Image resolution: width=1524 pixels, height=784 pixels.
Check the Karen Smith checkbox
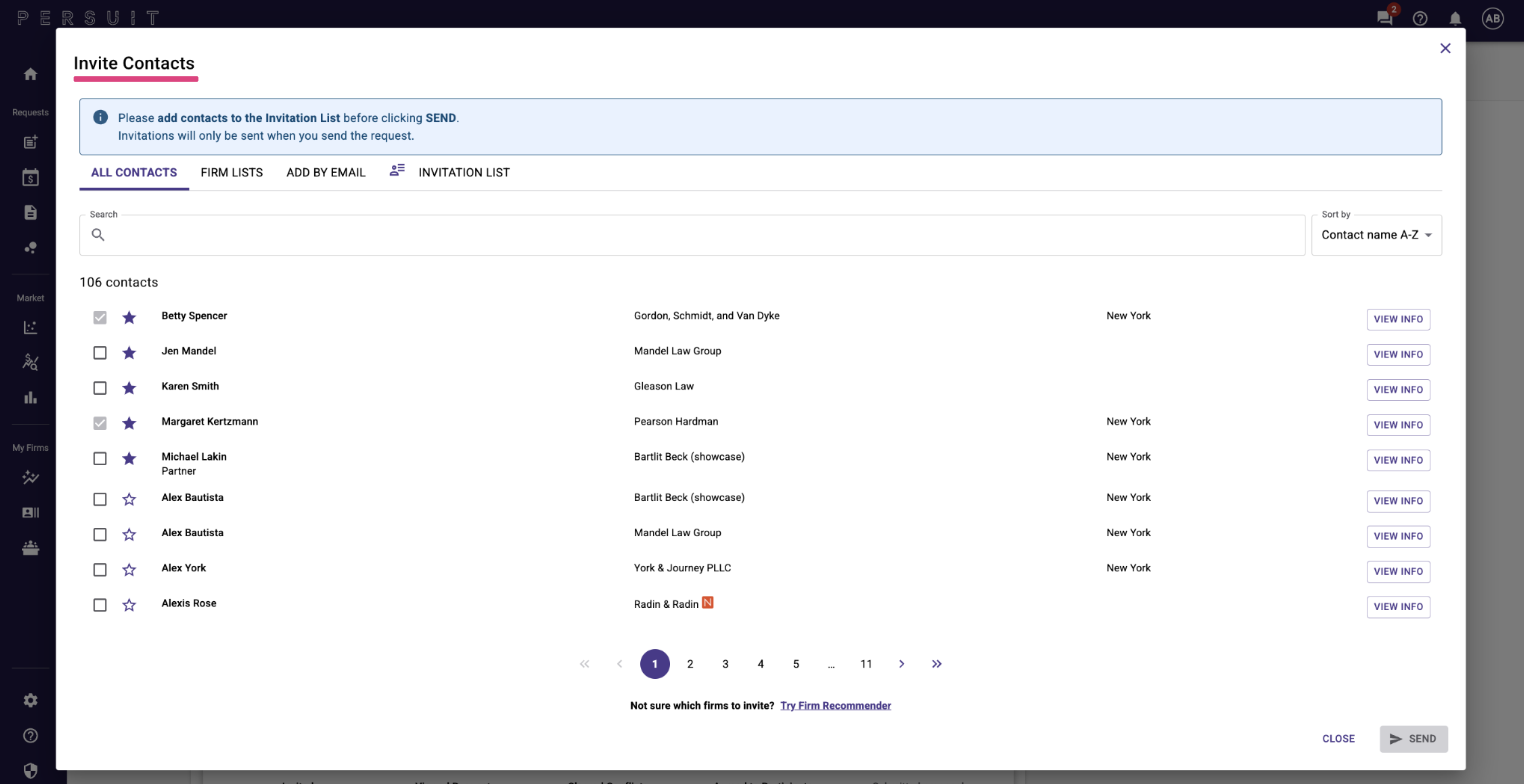(100, 388)
